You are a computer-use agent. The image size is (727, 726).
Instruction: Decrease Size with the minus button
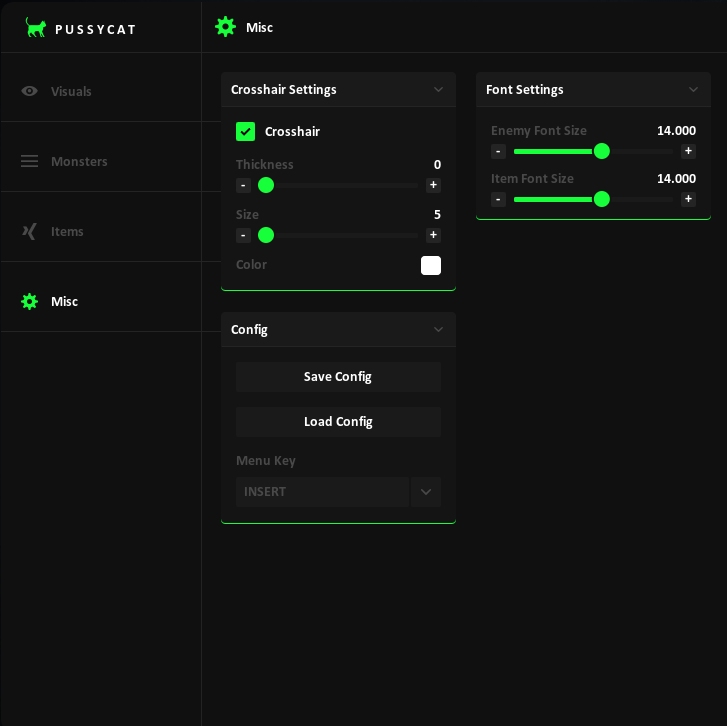point(243,235)
